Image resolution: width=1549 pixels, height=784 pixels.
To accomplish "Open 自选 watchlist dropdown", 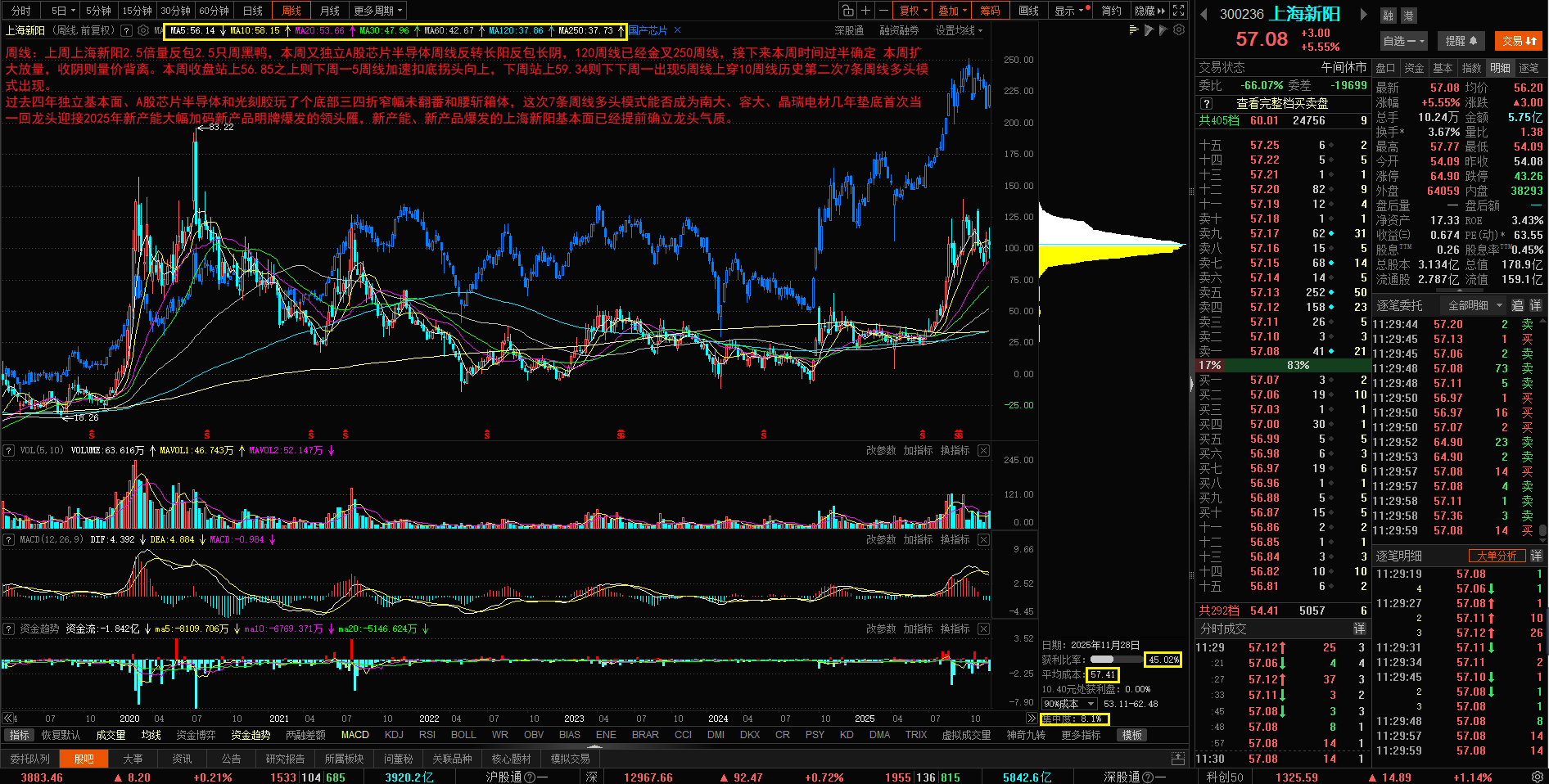I will coord(1404,41).
